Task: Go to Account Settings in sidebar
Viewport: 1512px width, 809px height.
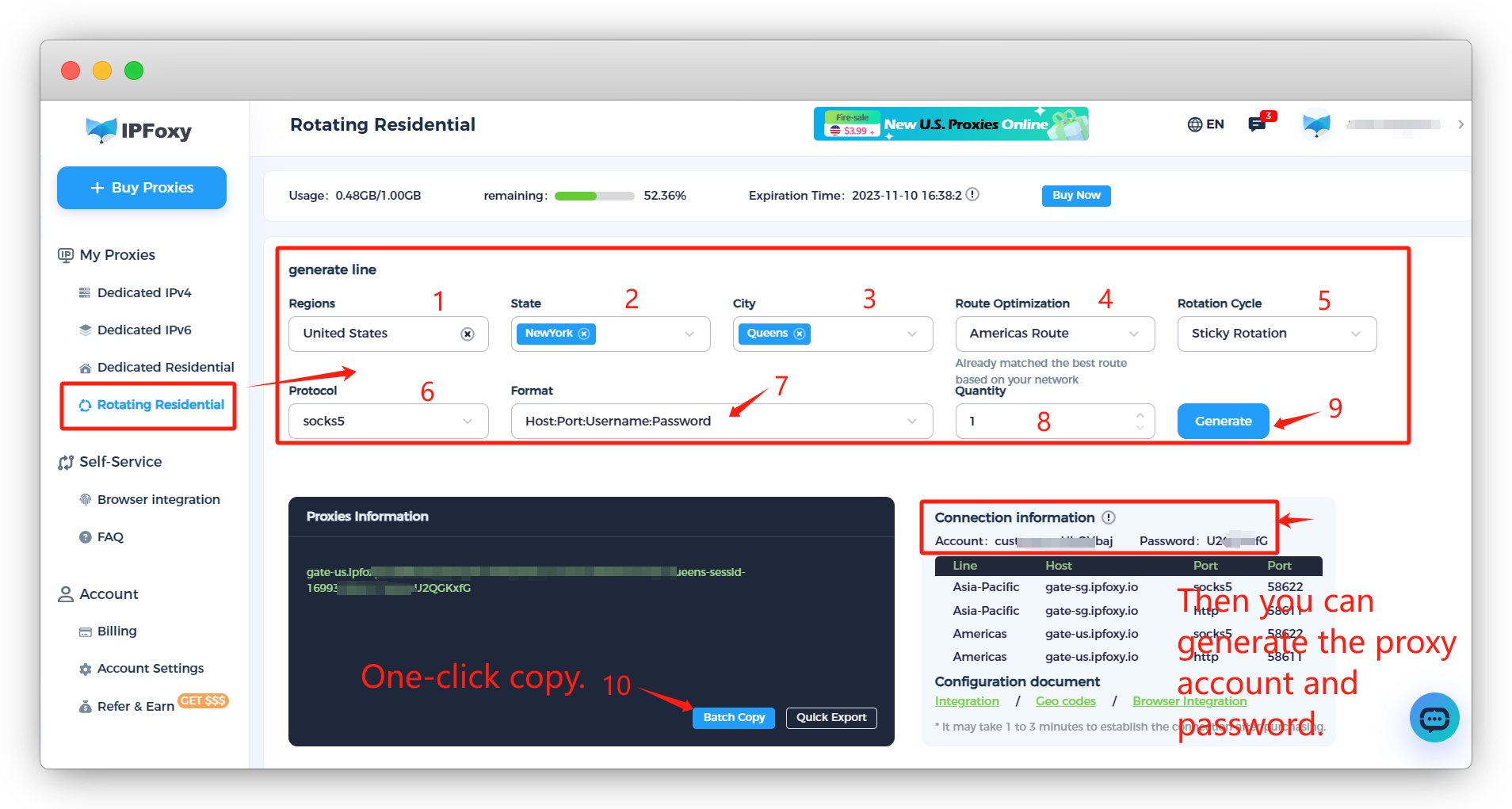Action: point(151,668)
